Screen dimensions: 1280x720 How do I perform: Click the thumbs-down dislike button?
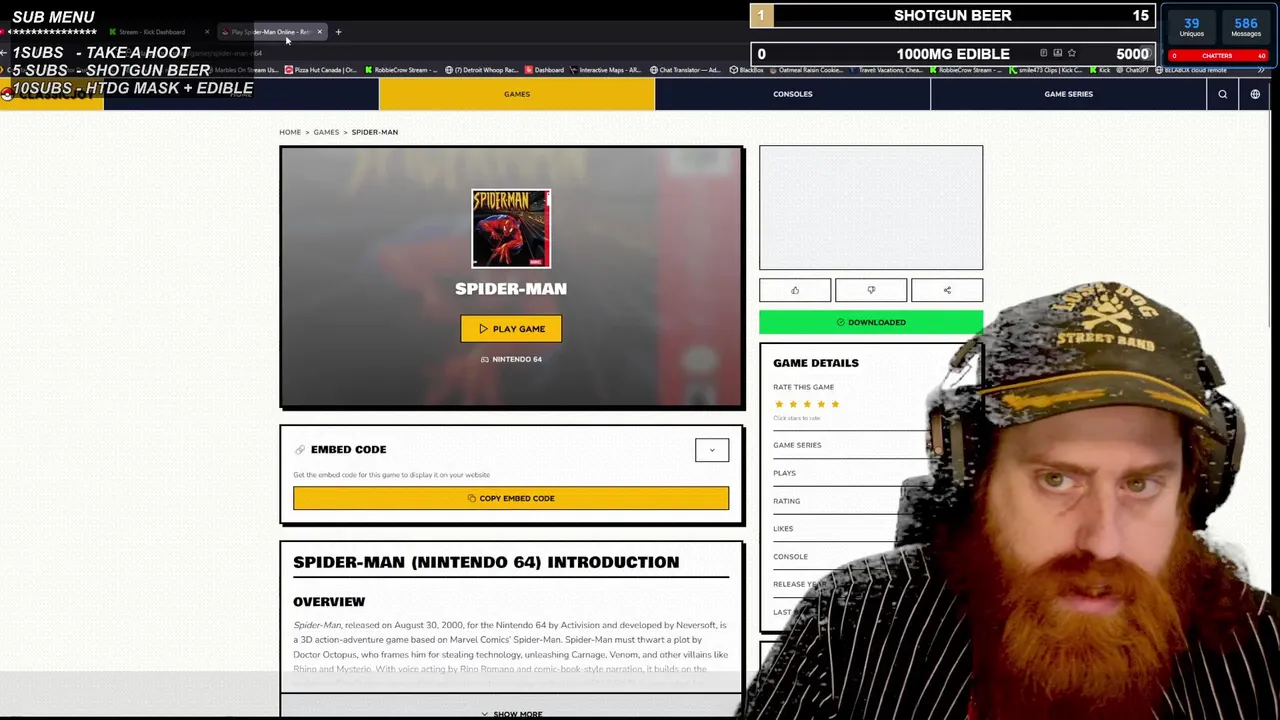point(871,290)
